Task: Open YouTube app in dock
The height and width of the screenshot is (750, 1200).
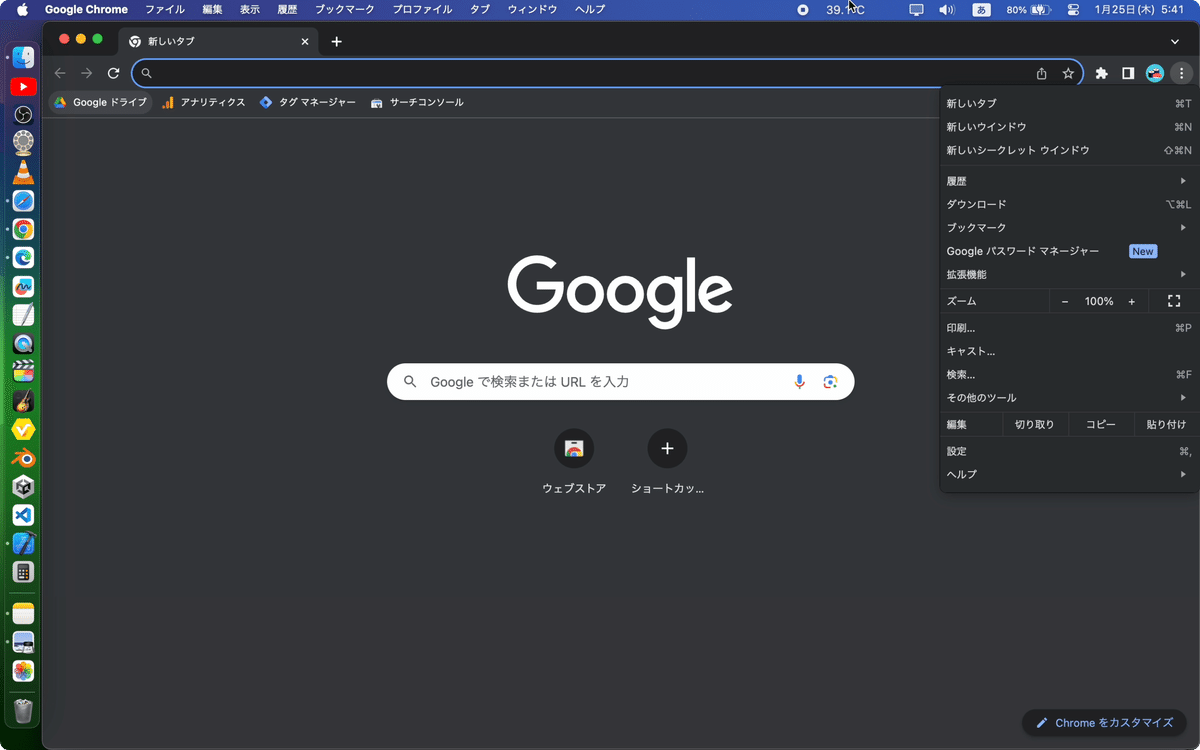Action: tap(23, 87)
